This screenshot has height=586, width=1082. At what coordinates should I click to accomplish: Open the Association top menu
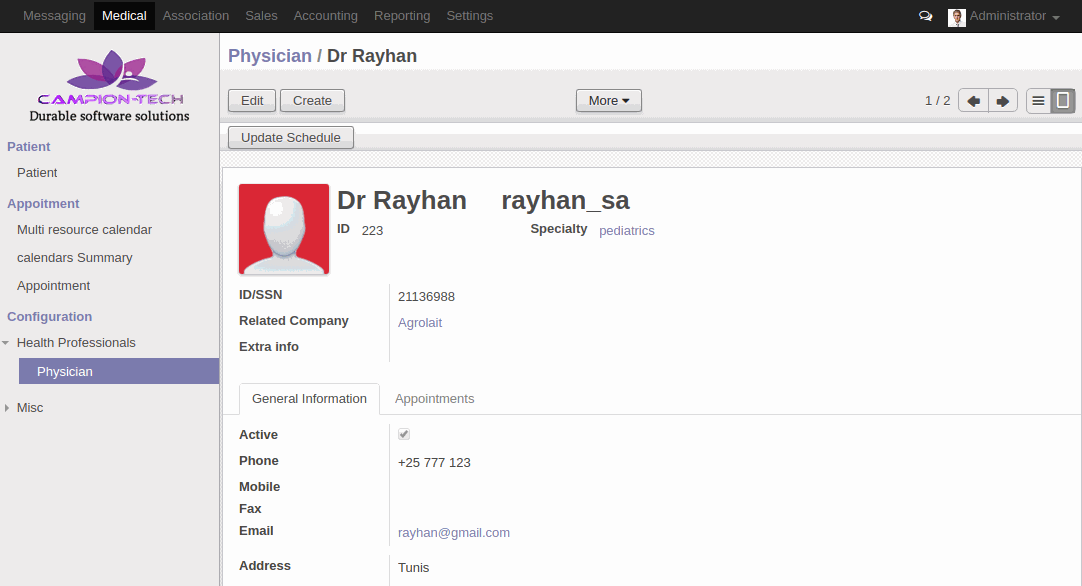[196, 16]
